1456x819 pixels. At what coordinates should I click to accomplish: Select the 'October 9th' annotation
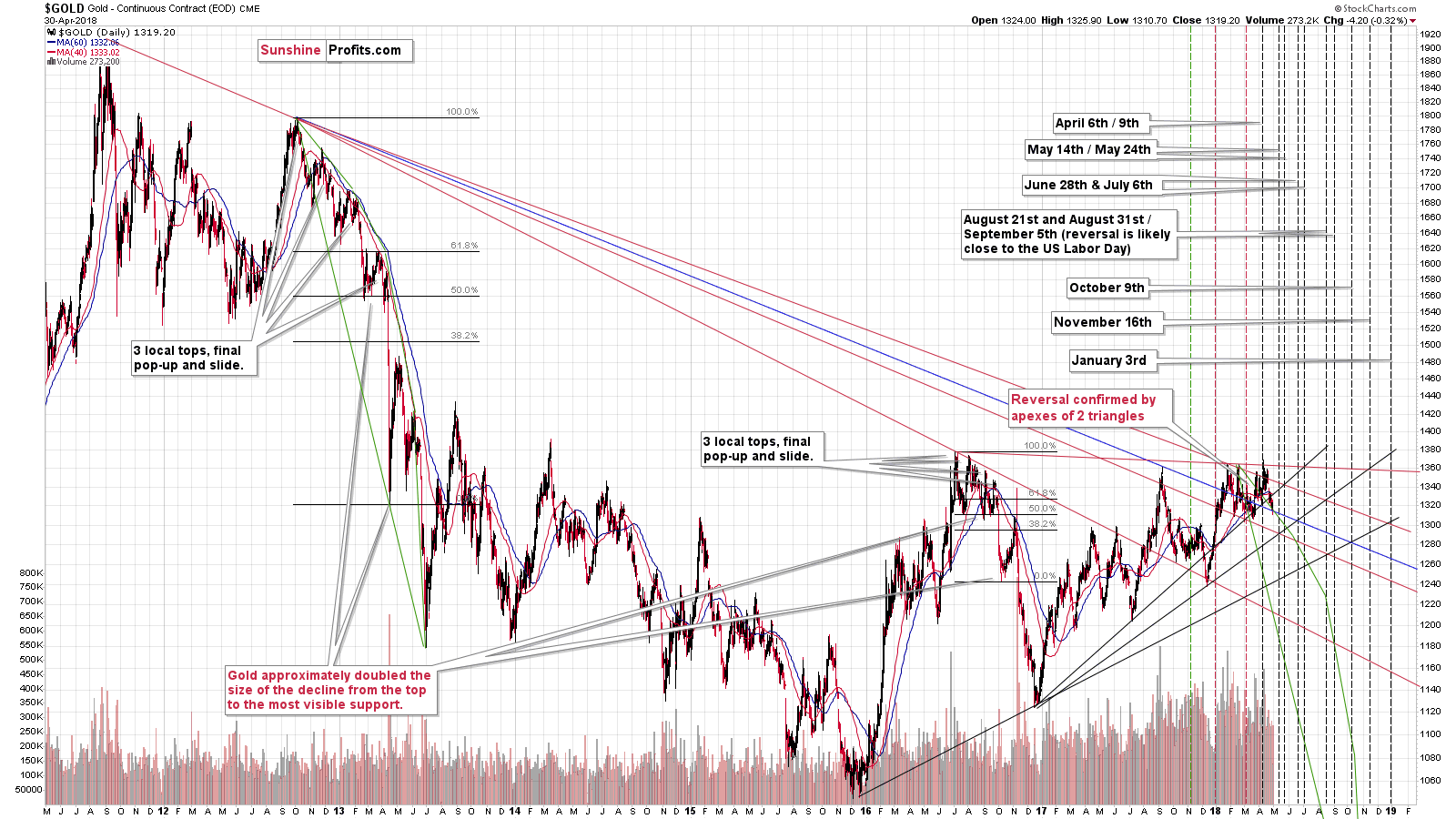[1107, 288]
